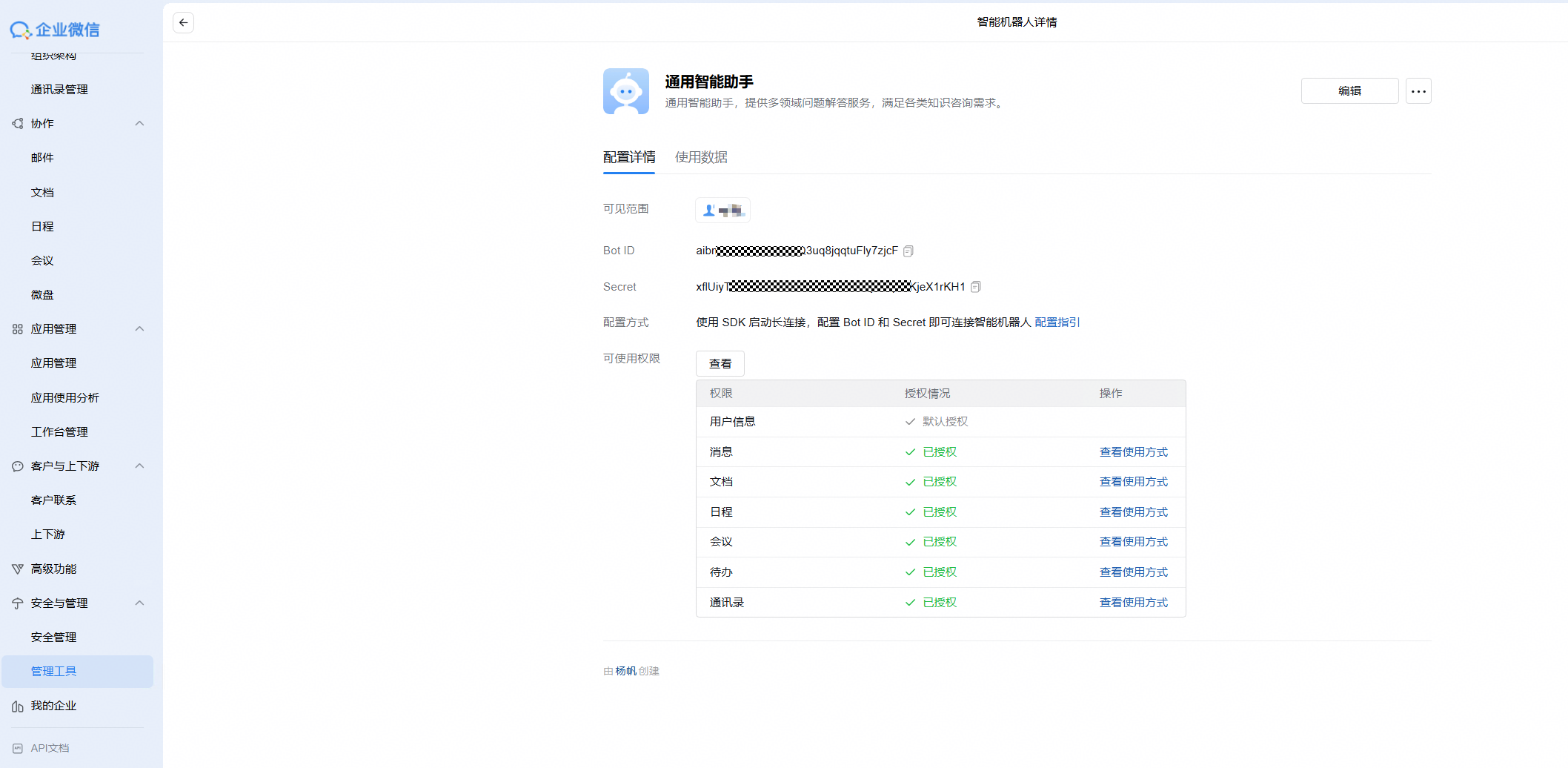Click the 我的企业 building icon
Viewport: 1568px width, 768px height.
[x=18, y=706]
